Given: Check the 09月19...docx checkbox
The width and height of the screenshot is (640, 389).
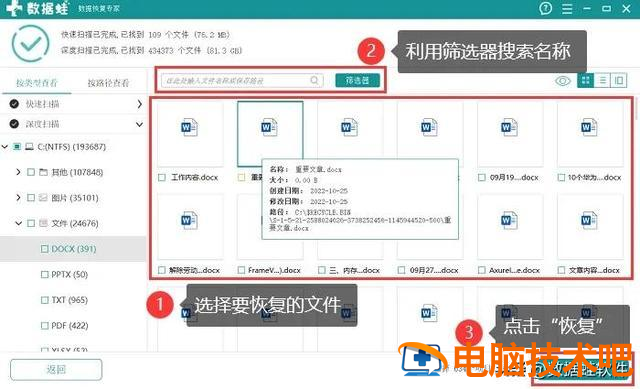Looking at the screenshot, I should [x=482, y=178].
